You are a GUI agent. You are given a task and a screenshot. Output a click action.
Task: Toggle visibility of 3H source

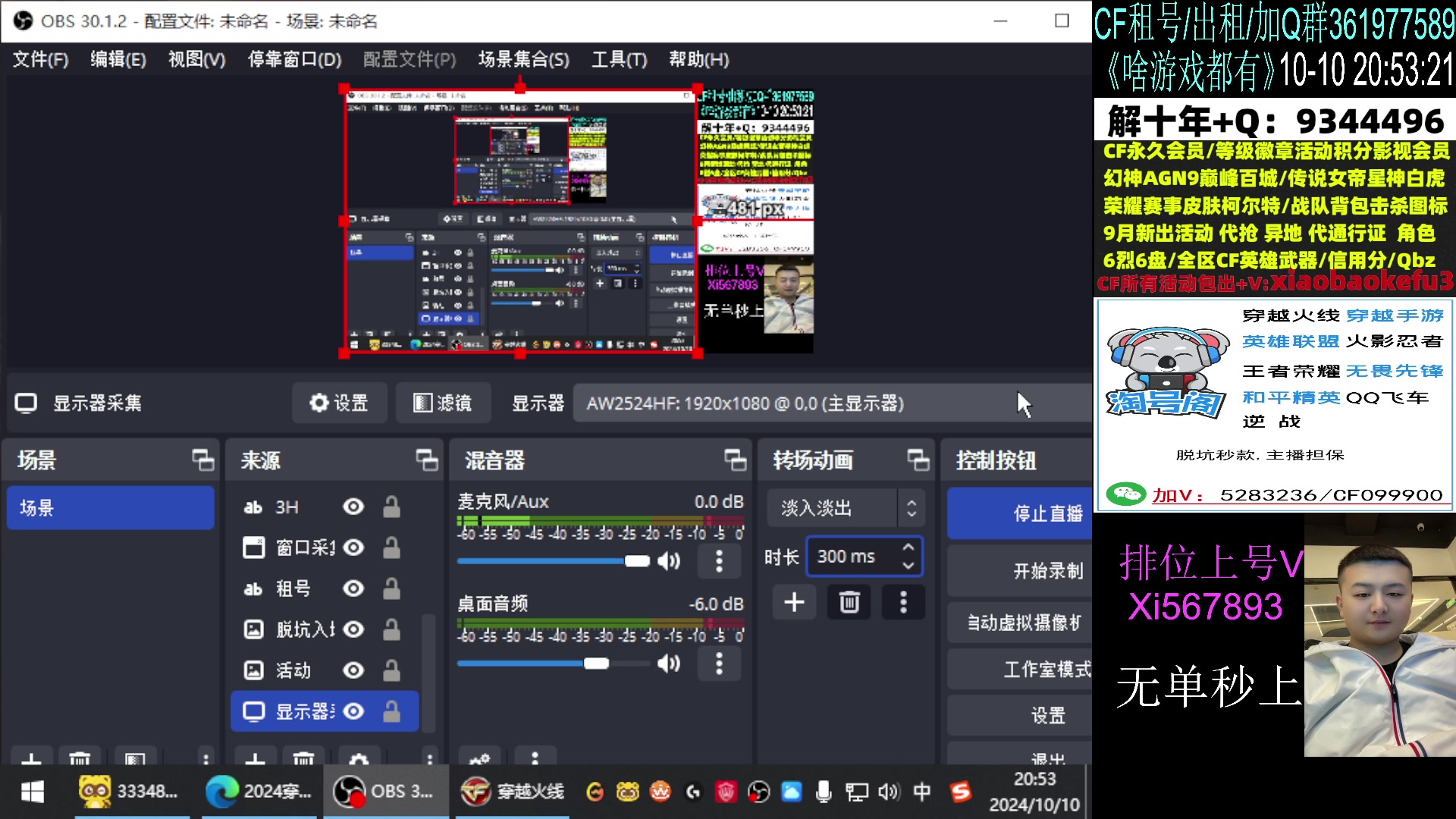tap(353, 507)
